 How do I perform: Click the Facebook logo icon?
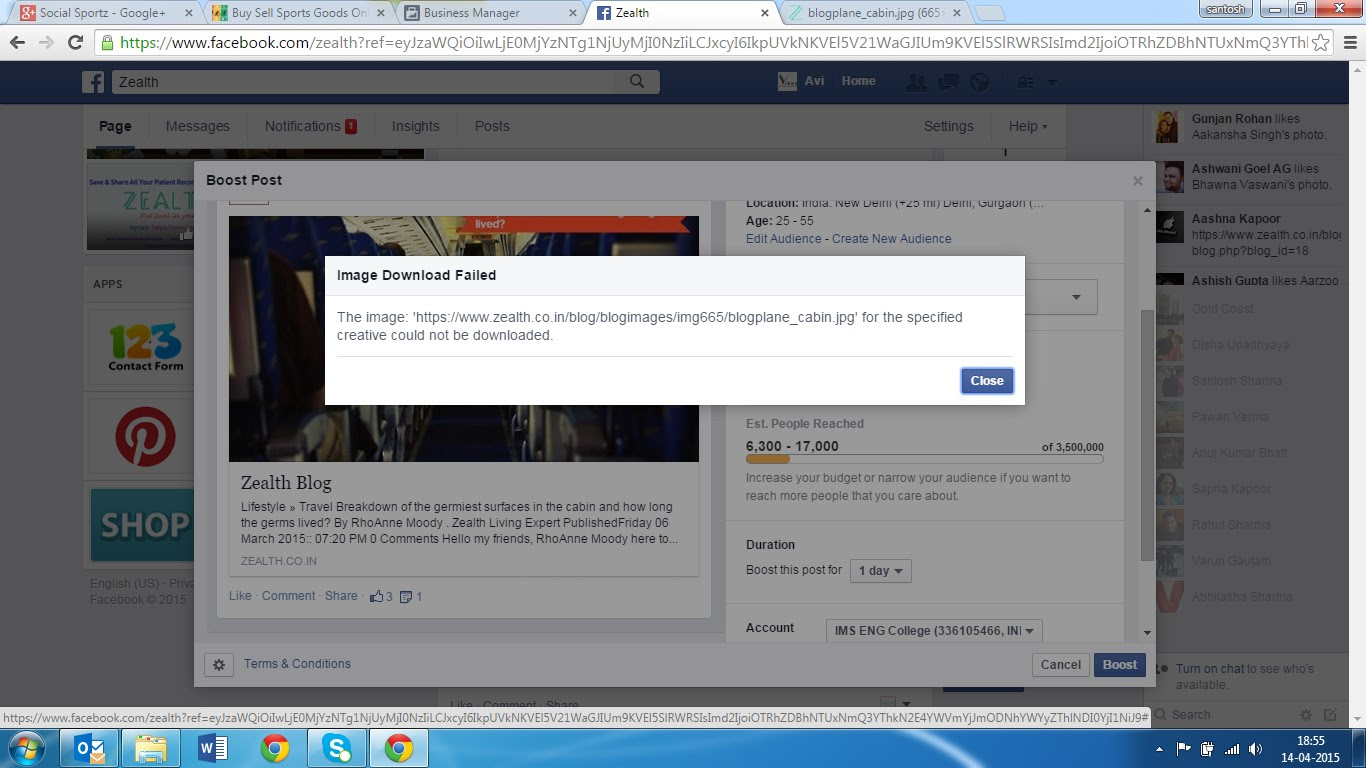(93, 82)
